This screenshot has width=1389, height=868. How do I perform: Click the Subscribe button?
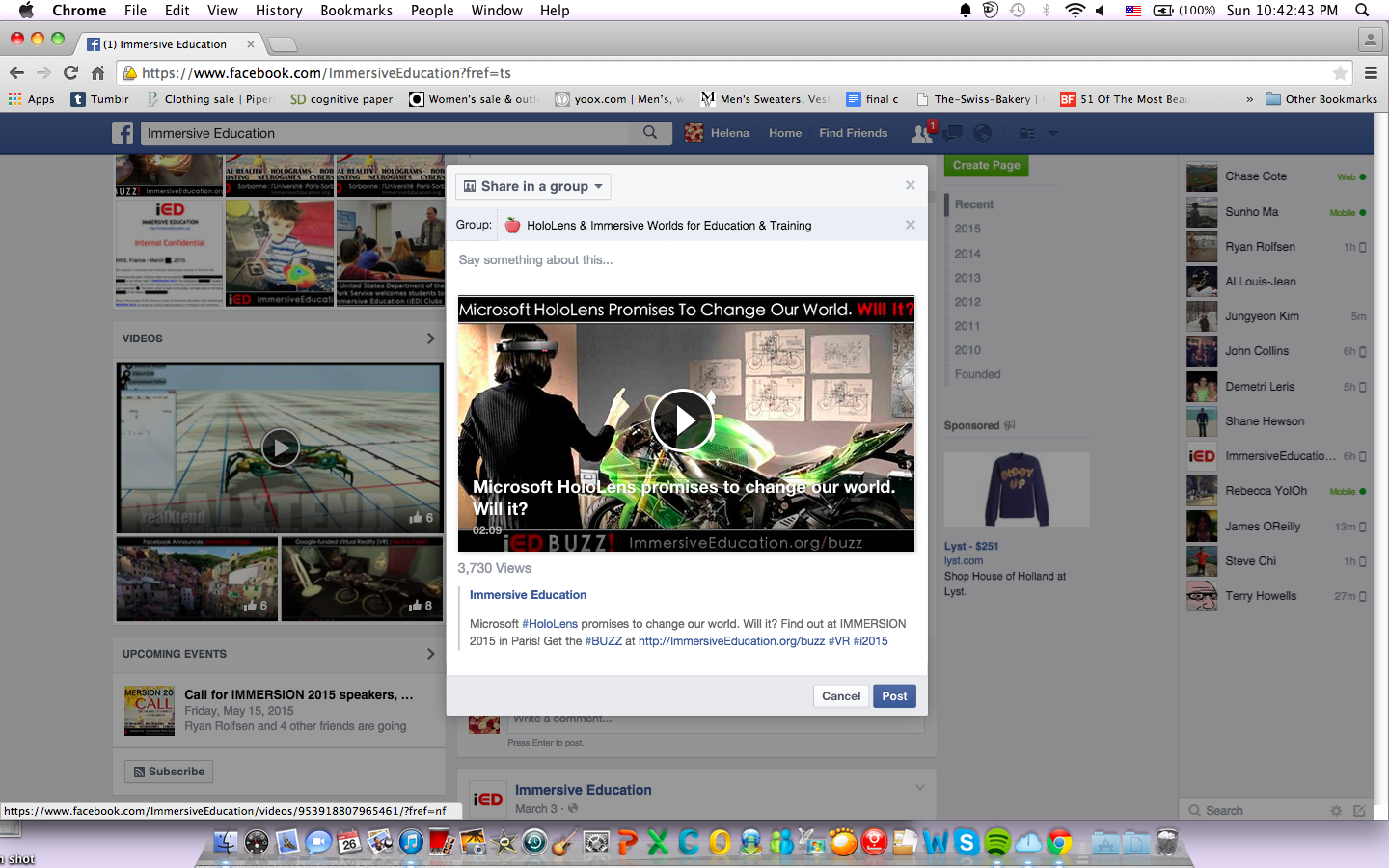coord(169,772)
